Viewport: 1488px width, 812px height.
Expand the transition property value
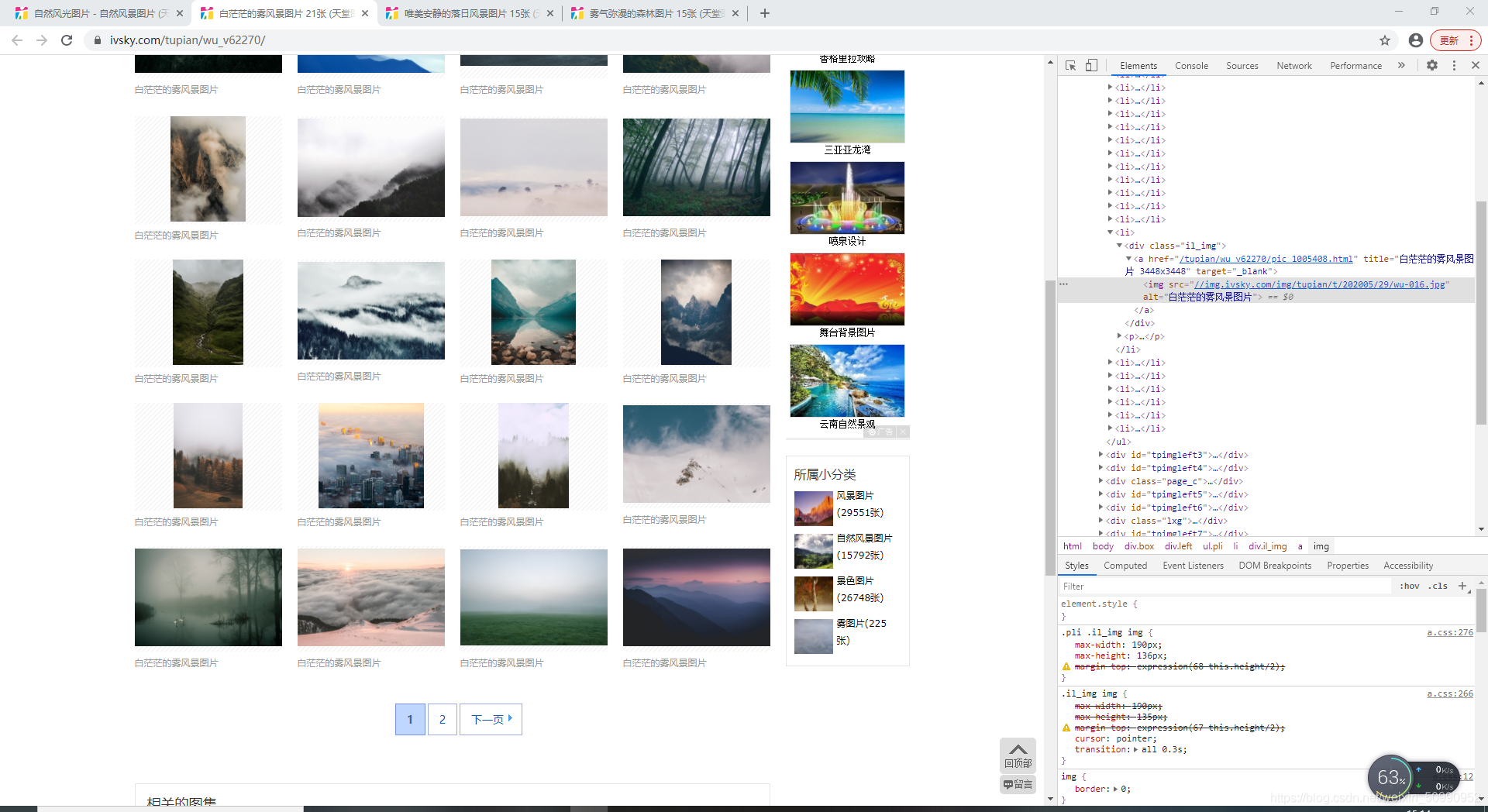pyautogui.click(x=1136, y=750)
